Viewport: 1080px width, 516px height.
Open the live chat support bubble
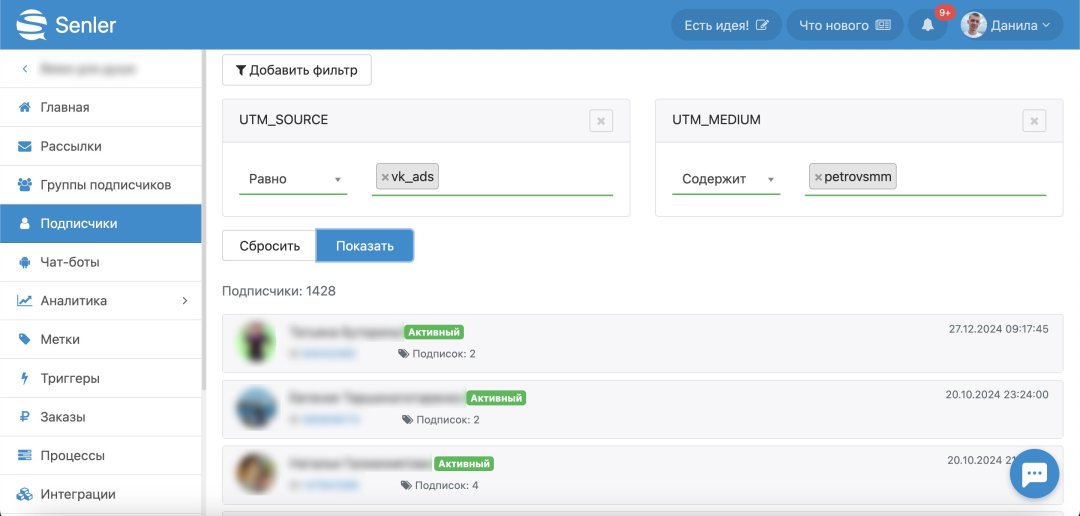1034,474
